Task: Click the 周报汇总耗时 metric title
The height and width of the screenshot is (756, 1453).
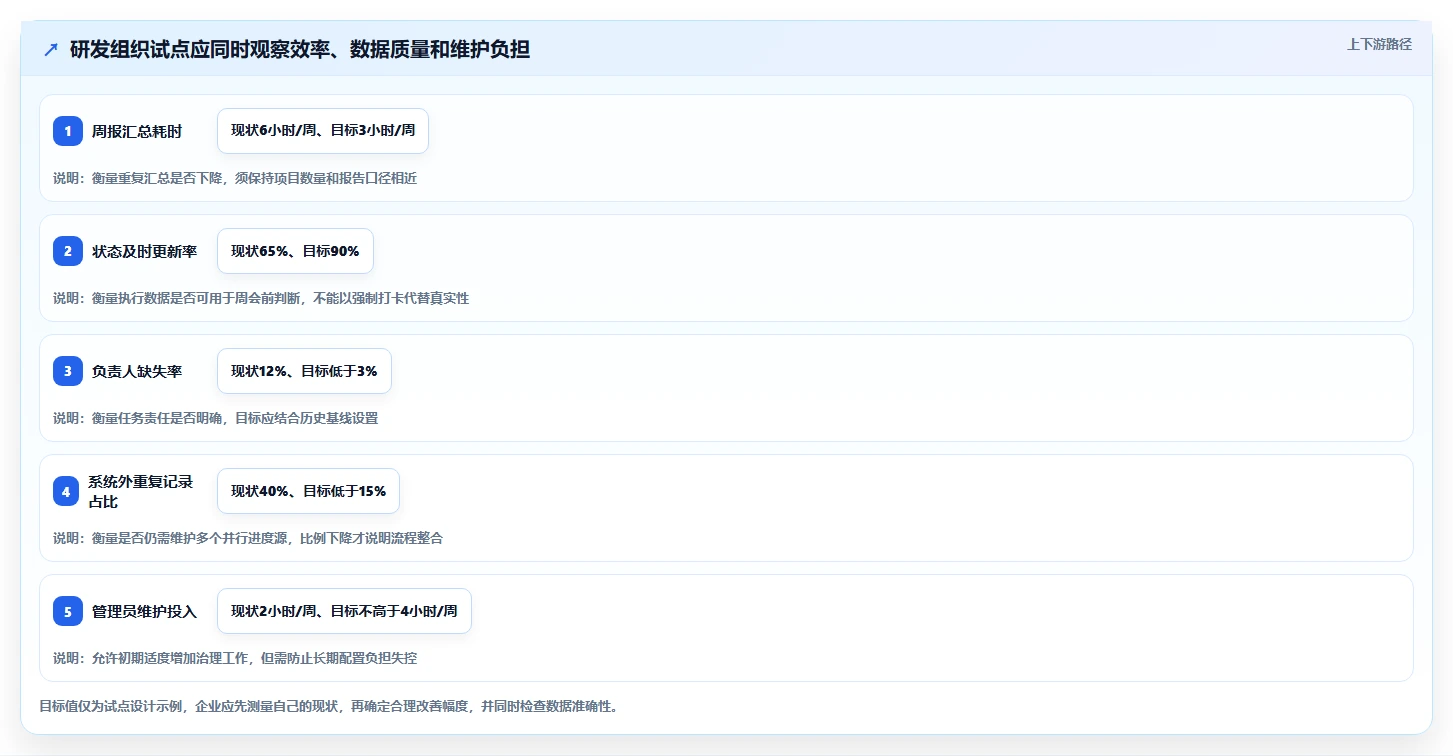Action: tap(137, 131)
